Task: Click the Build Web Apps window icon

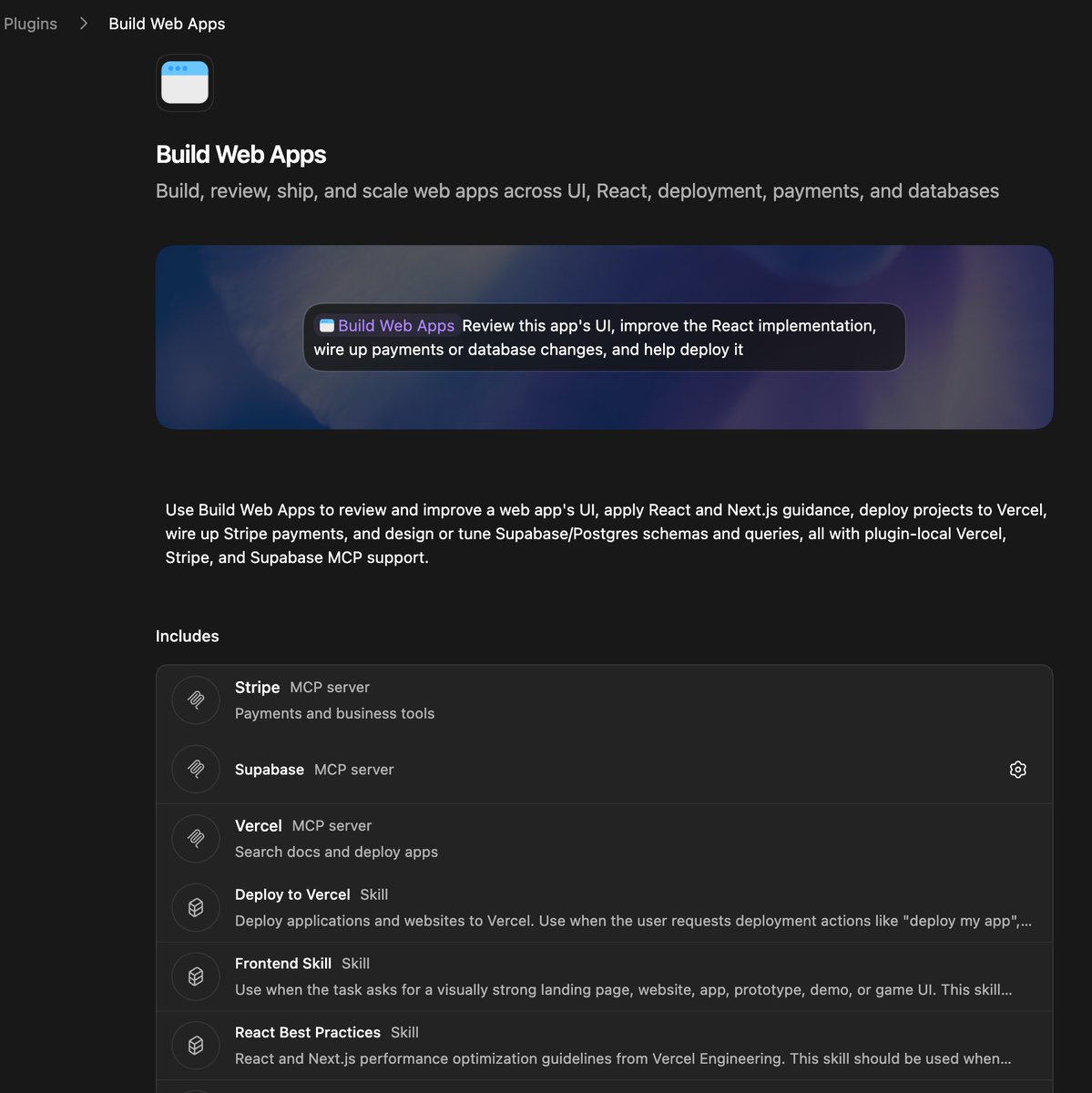Action: [185, 83]
